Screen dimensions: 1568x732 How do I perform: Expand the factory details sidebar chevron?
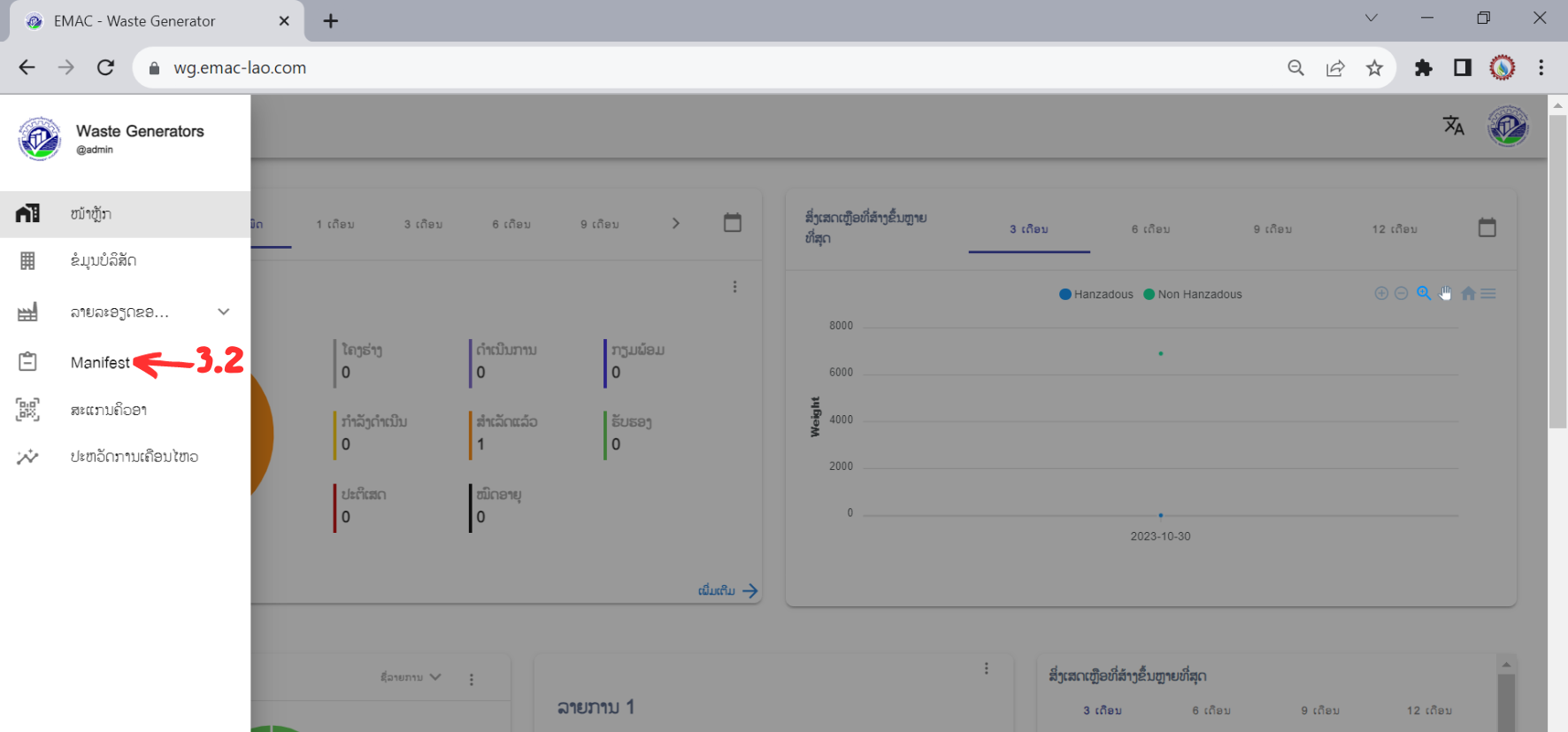point(224,312)
